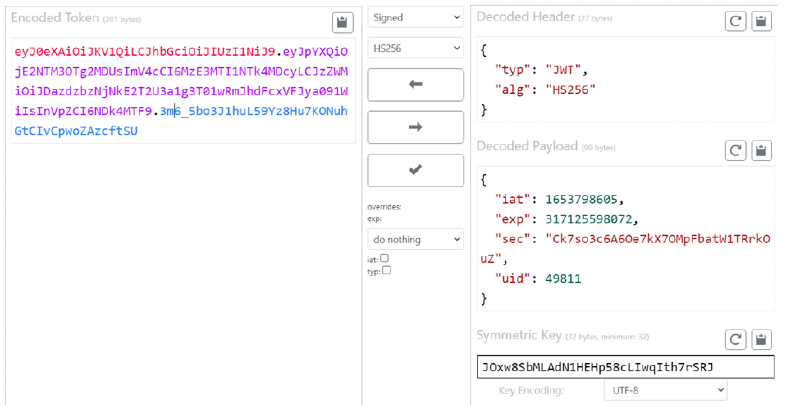Click the clipboard icon for Symmetric Key
Viewport: 800px width, 405px height.
[761, 339]
